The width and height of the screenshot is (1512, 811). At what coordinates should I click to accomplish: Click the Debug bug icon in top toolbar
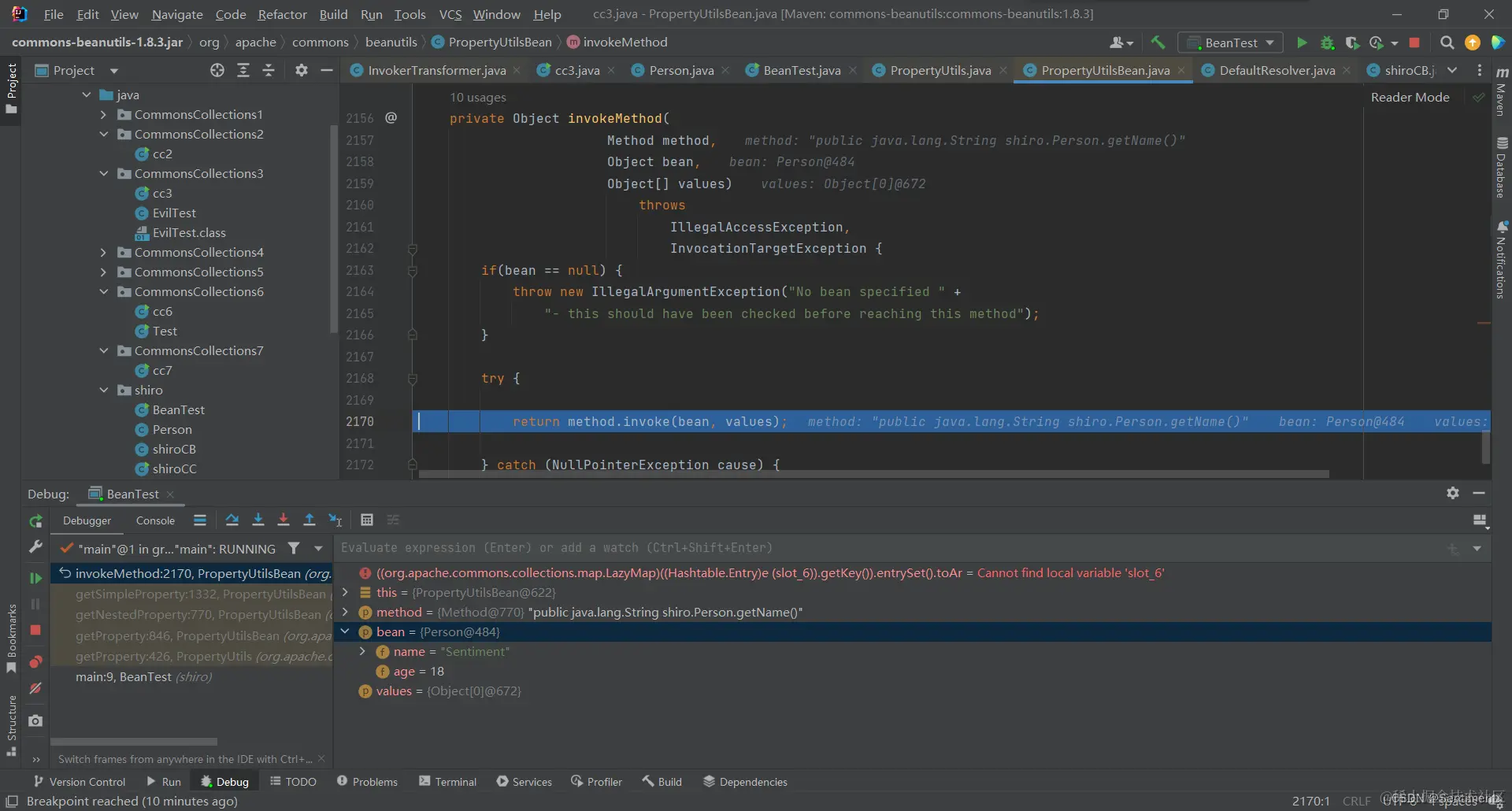pos(1327,43)
